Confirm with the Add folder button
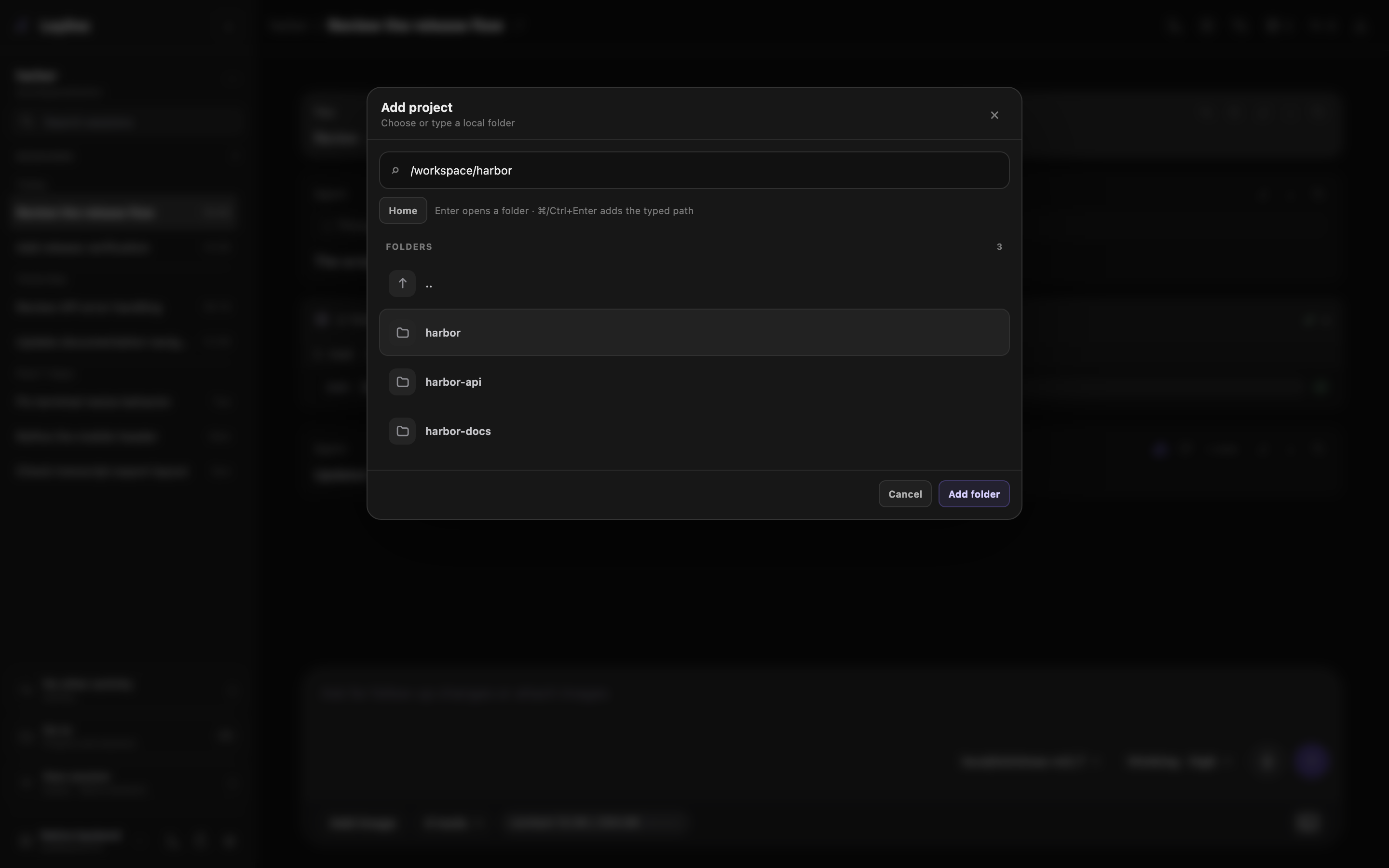The width and height of the screenshot is (1389, 868). (973, 494)
